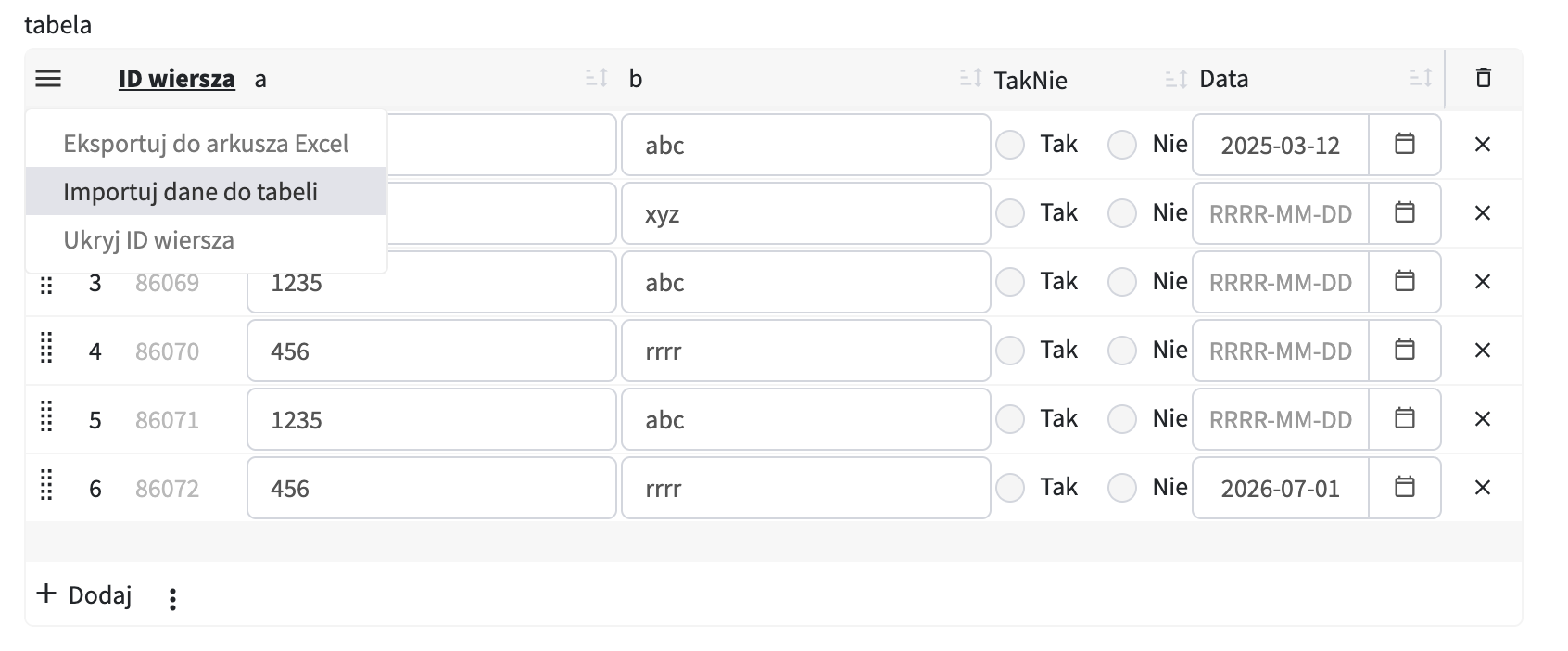Remove the first row with X icon
Viewport: 1568px width, 651px height.
coord(1483,145)
